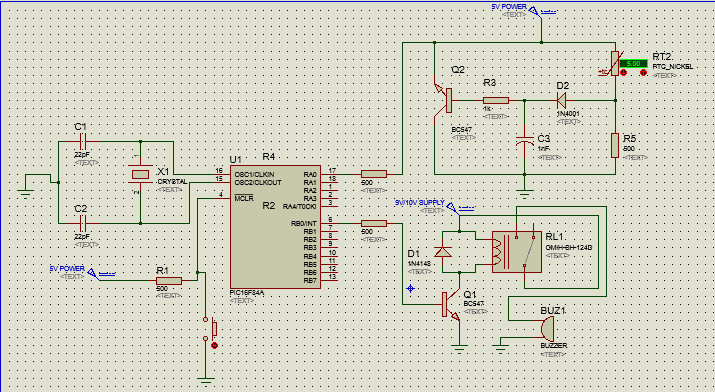
Task: Select the 5V POWER terminal above RT2
Action: click(x=534, y=11)
